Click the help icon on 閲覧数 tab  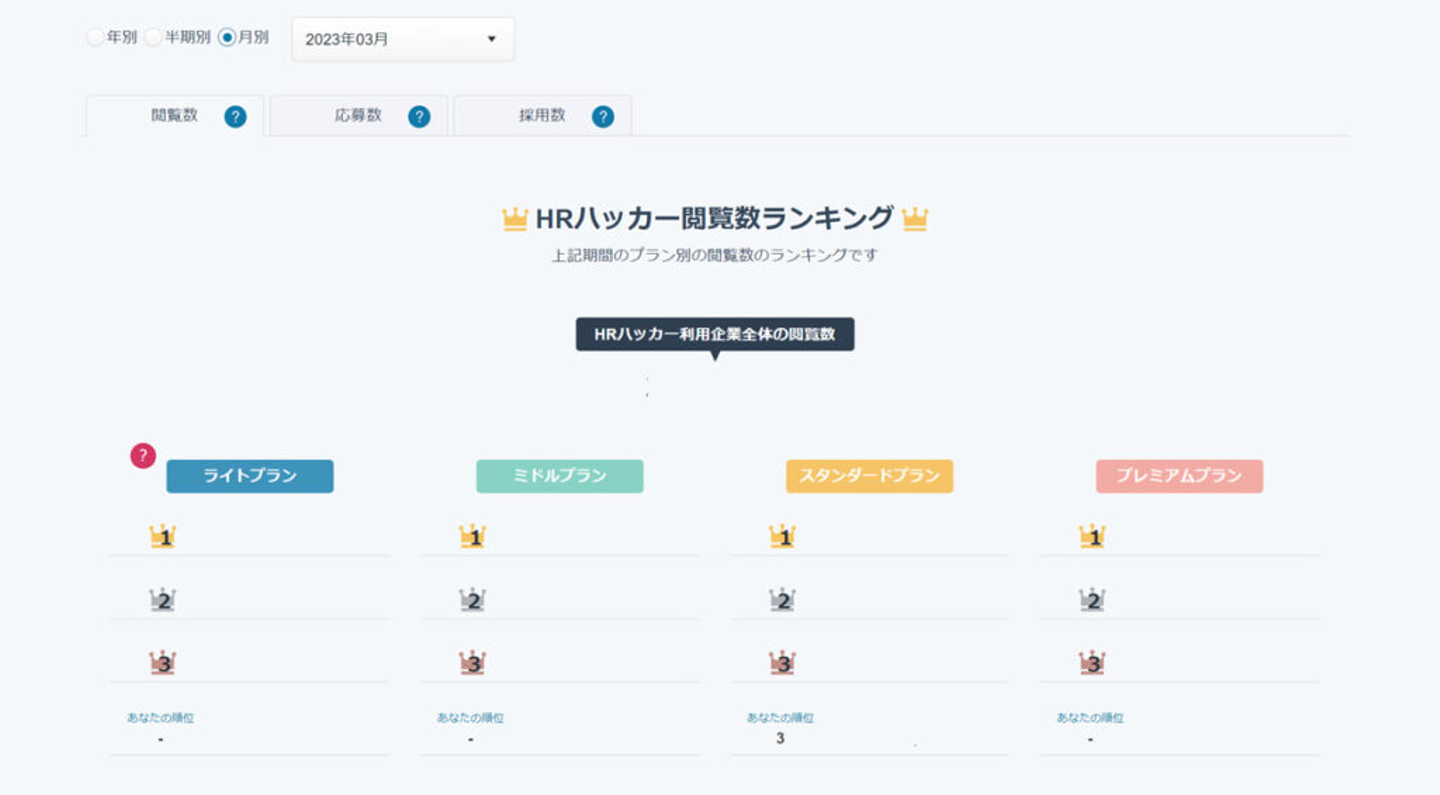[x=235, y=117]
